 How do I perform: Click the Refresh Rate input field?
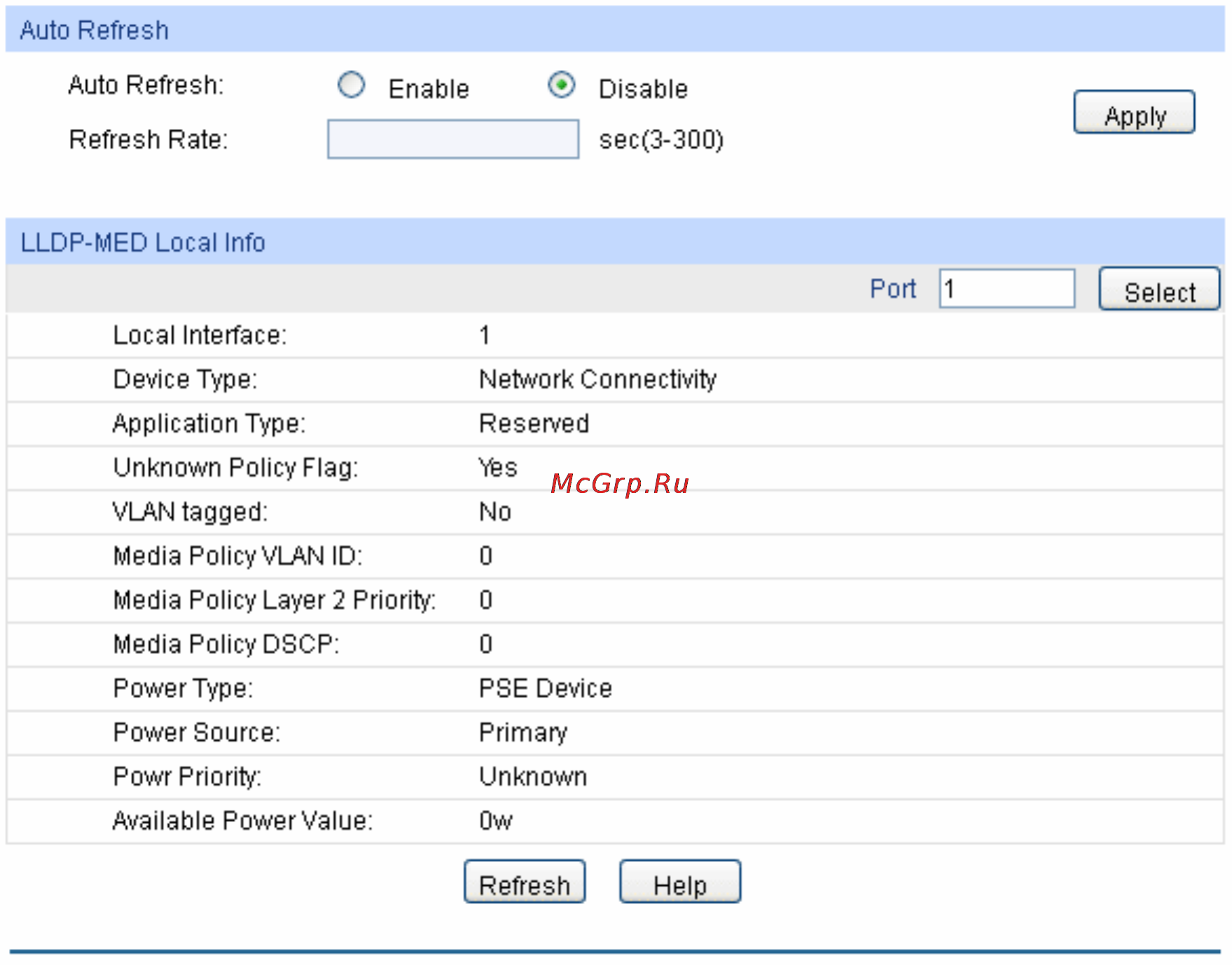[453, 139]
